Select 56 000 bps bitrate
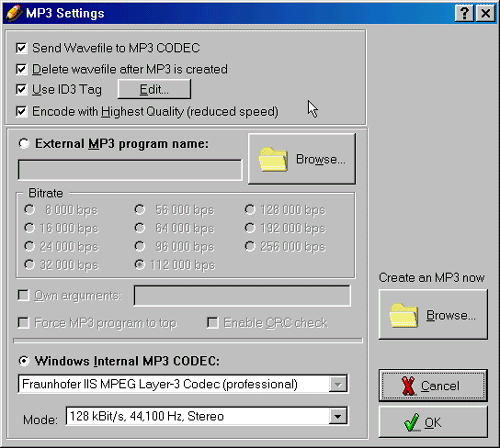500x448 pixels. [140, 210]
